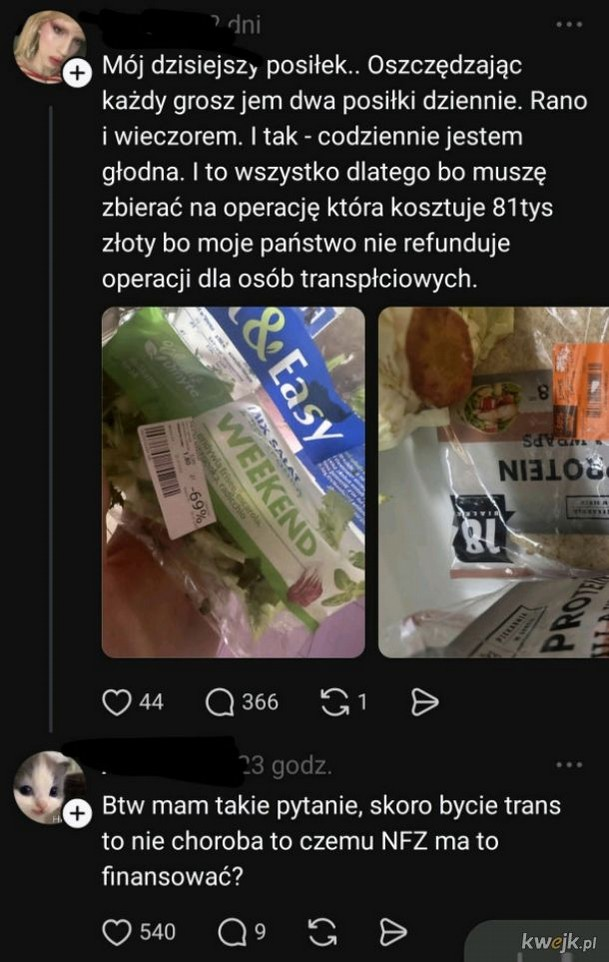Open the 9 replies under the NFZ question
Image resolution: width=609 pixels, height=962 pixels.
tap(233, 932)
